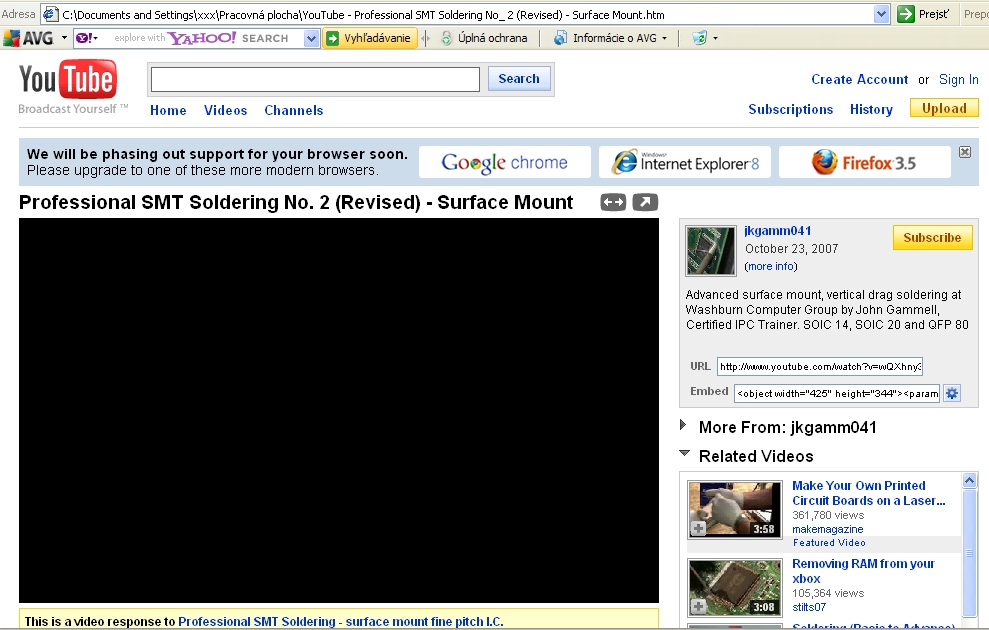989x630 pixels.
Task: Go to the Home tab
Action: click(x=168, y=110)
